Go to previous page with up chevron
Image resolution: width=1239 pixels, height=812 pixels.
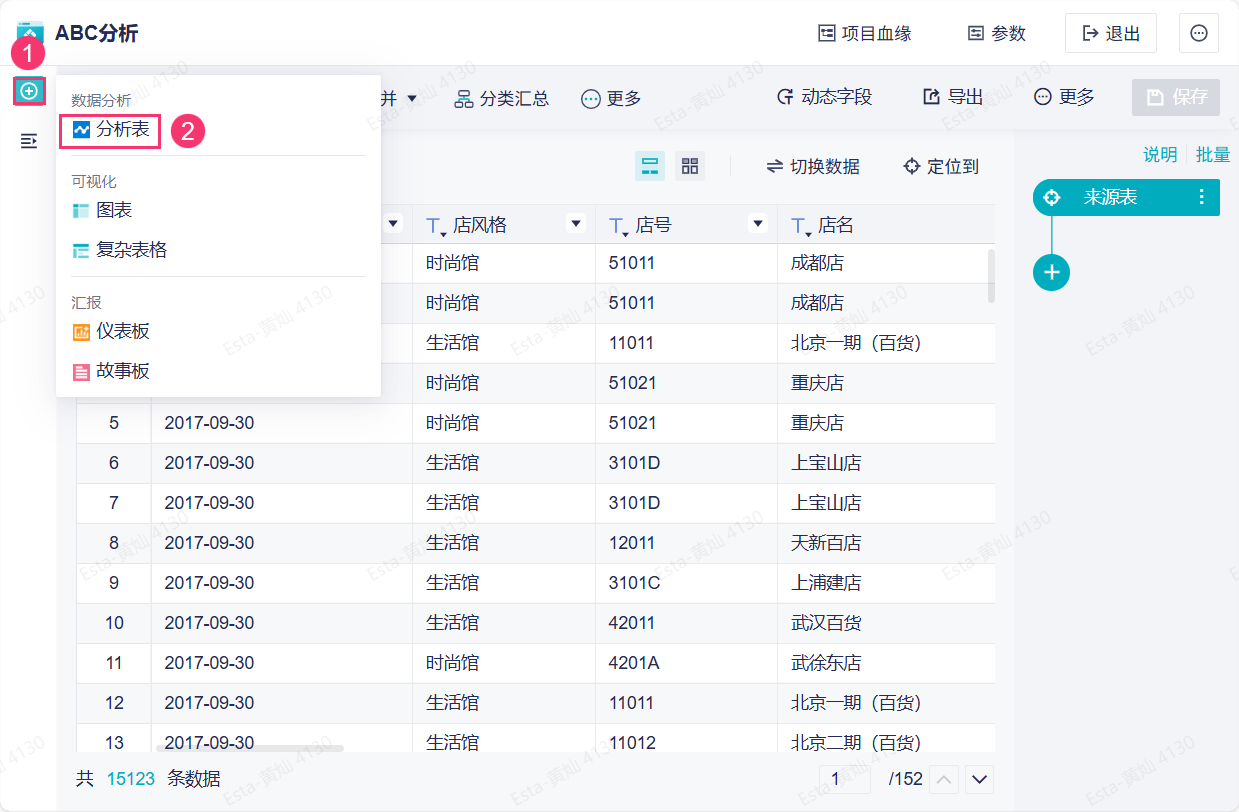click(x=945, y=779)
